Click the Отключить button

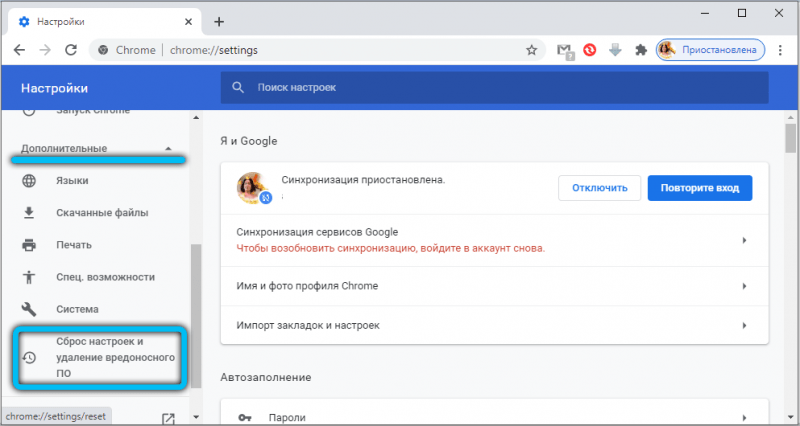click(x=599, y=188)
